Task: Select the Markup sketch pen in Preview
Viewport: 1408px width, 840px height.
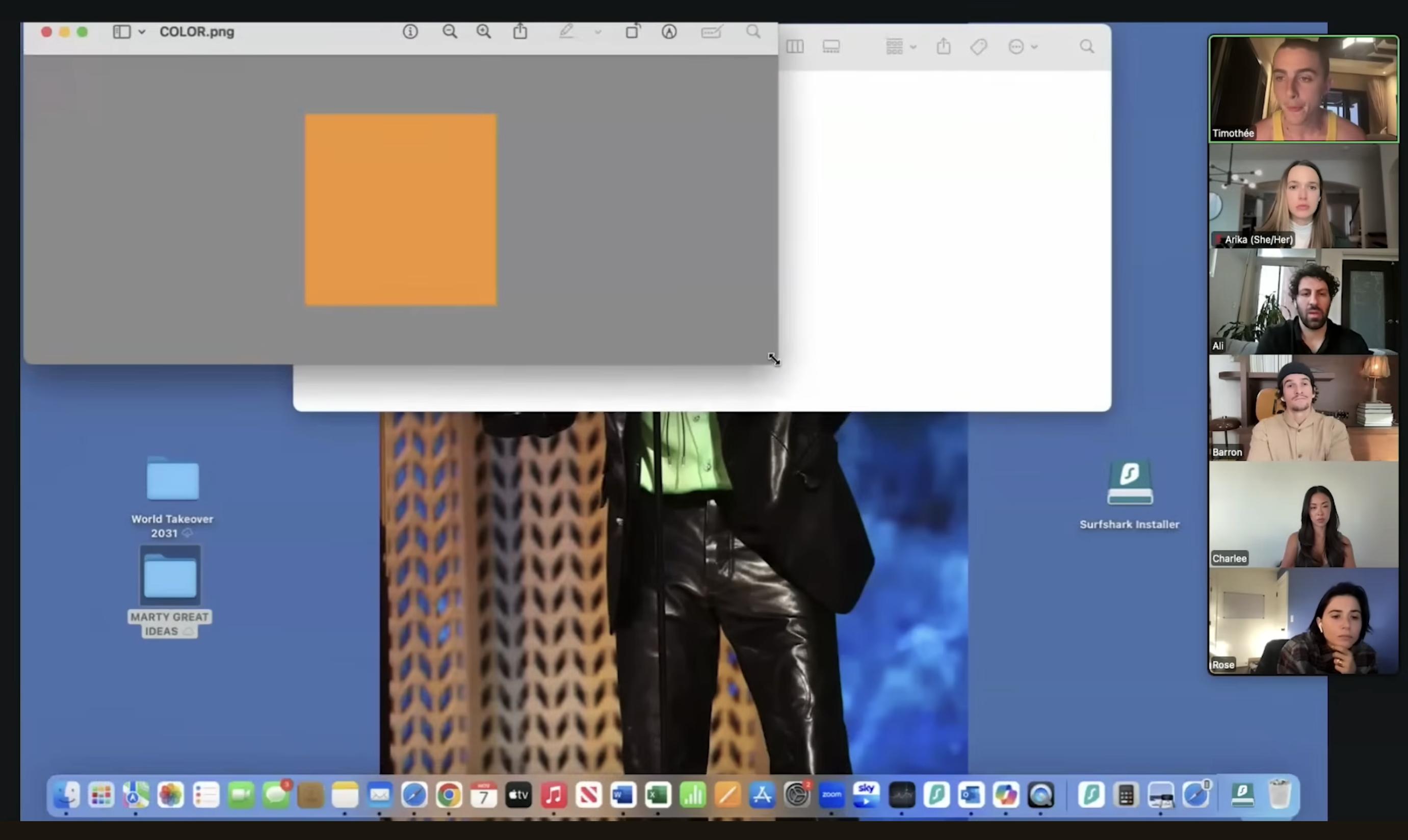Action: click(x=568, y=31)
